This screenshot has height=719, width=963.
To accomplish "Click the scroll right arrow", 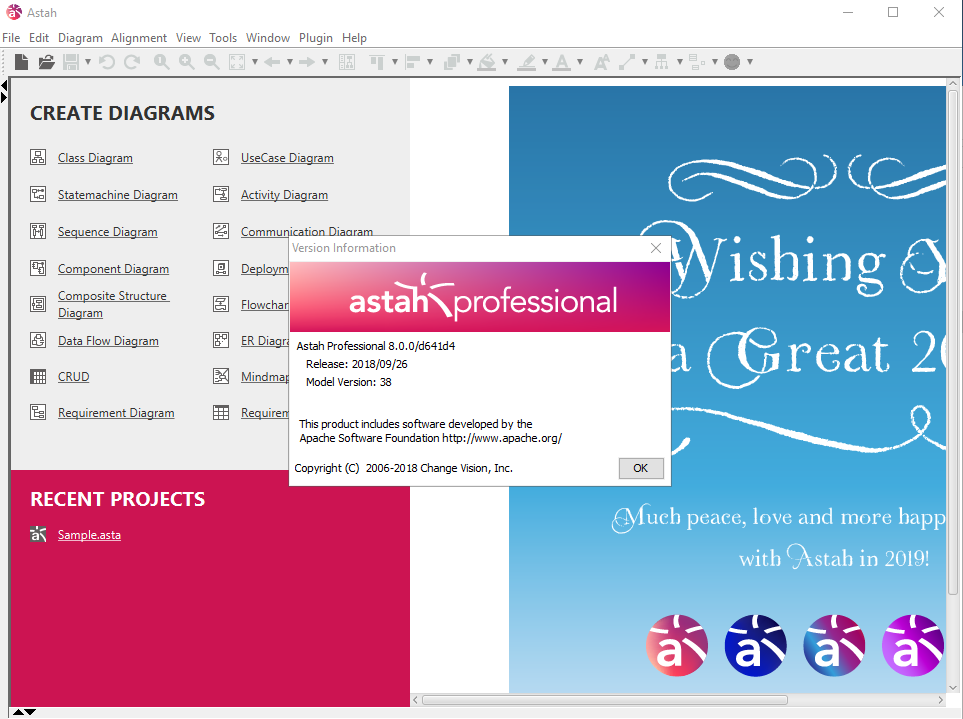I will pyautogui.click(x=940, y=700).
